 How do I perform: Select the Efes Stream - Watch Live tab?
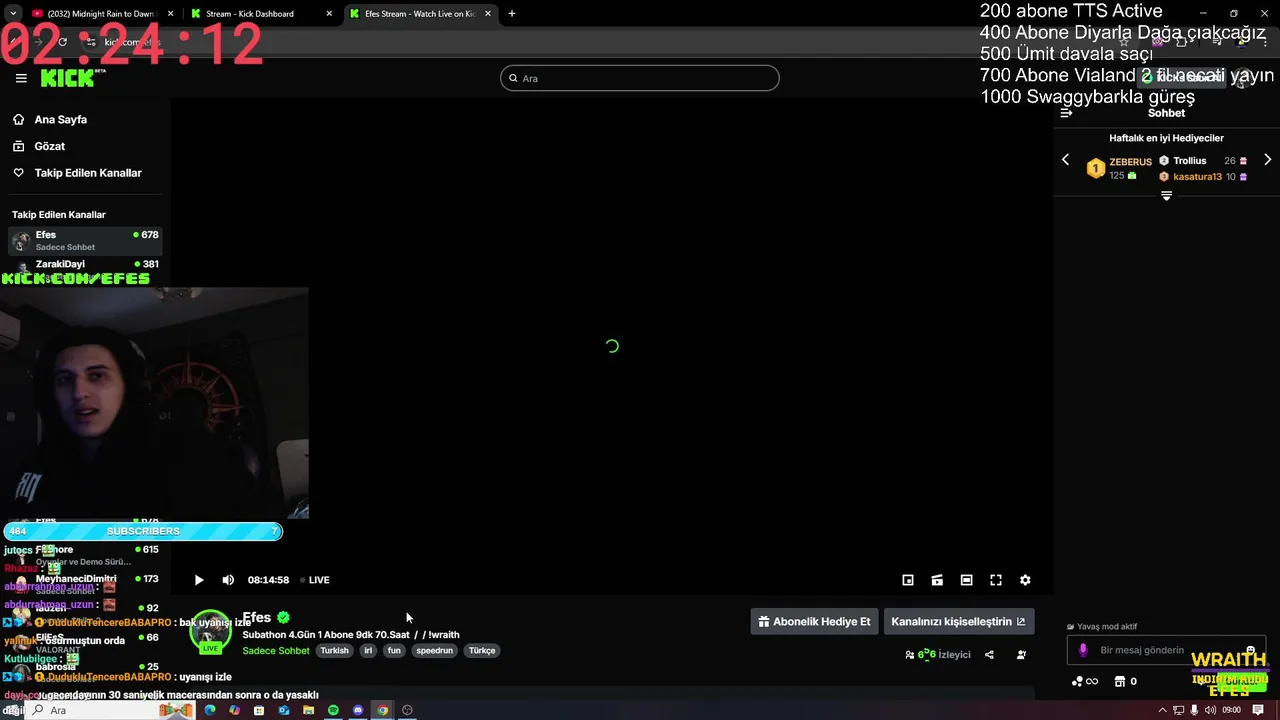click(420, 14)
